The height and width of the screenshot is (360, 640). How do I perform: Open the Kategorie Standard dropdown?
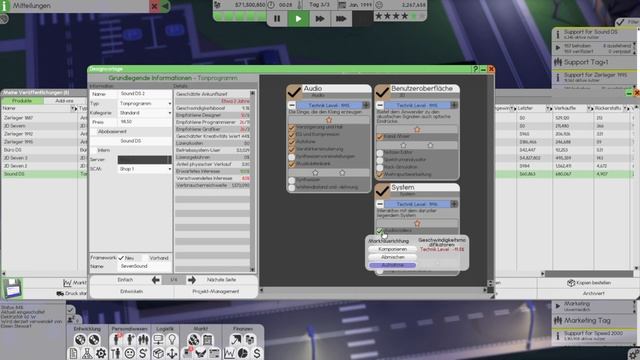click(x=145, y=113)
